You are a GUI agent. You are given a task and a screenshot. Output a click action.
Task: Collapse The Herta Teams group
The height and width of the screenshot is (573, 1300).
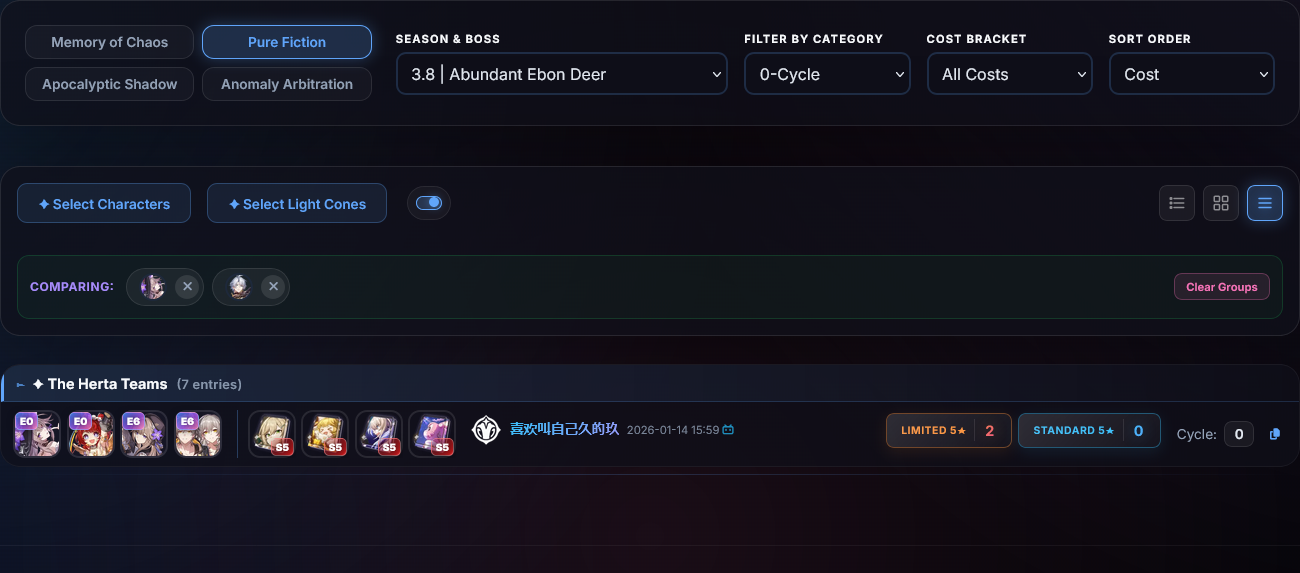(20, 385)
